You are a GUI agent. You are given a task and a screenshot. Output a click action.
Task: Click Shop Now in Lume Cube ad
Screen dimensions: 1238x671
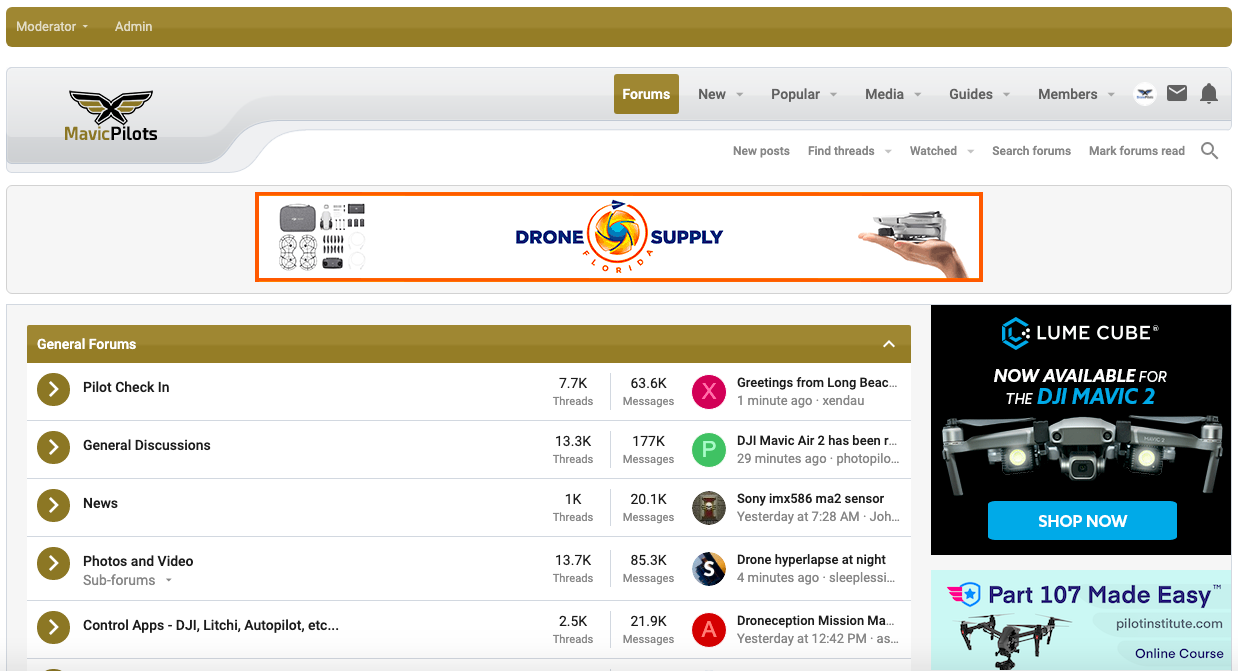point(1082,521)
